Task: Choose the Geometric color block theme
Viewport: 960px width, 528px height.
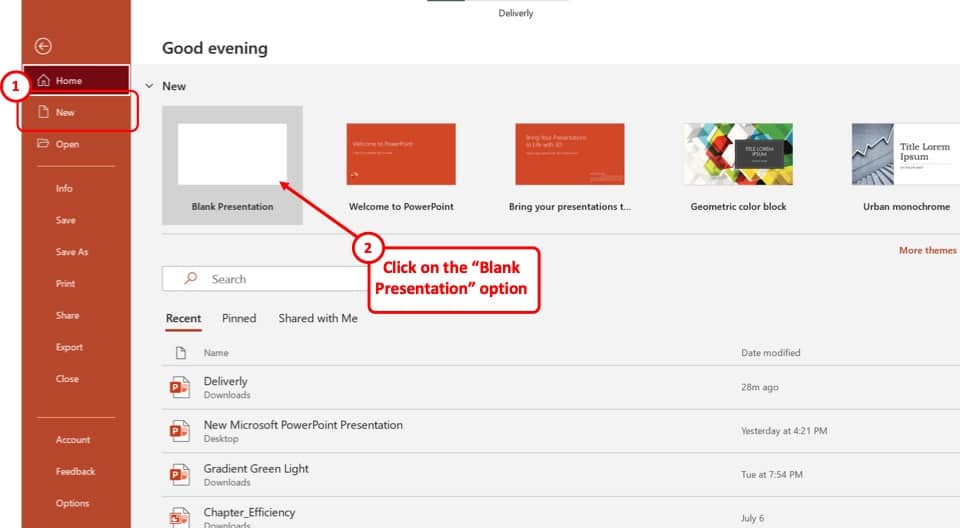Action: point(738,154)
